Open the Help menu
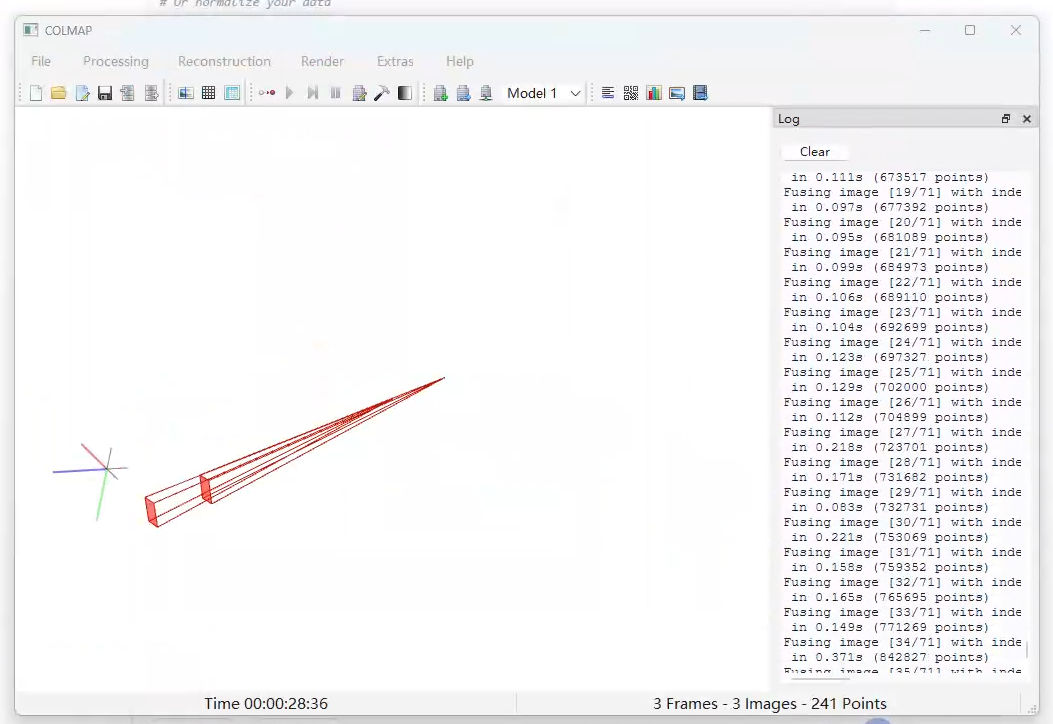 tap(460, 61)
